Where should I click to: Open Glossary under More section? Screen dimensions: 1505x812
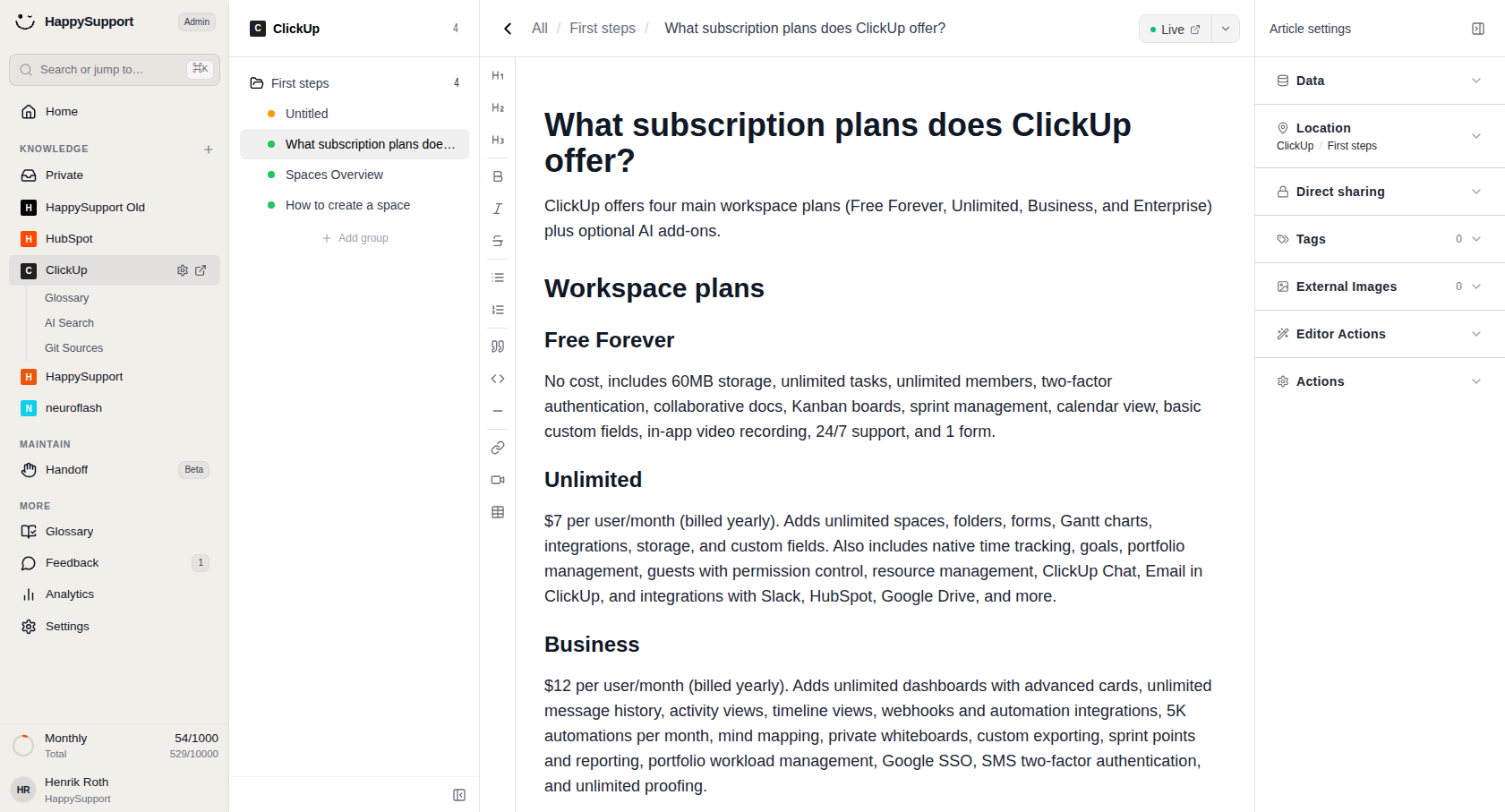coord(115,532)
